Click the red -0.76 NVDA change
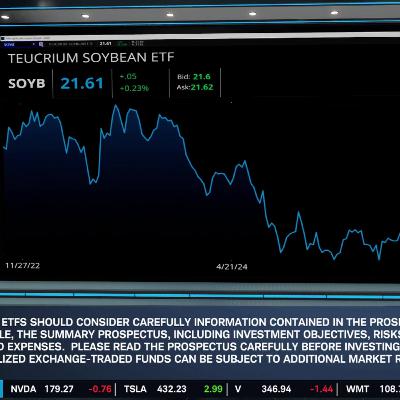 point(100,389)
